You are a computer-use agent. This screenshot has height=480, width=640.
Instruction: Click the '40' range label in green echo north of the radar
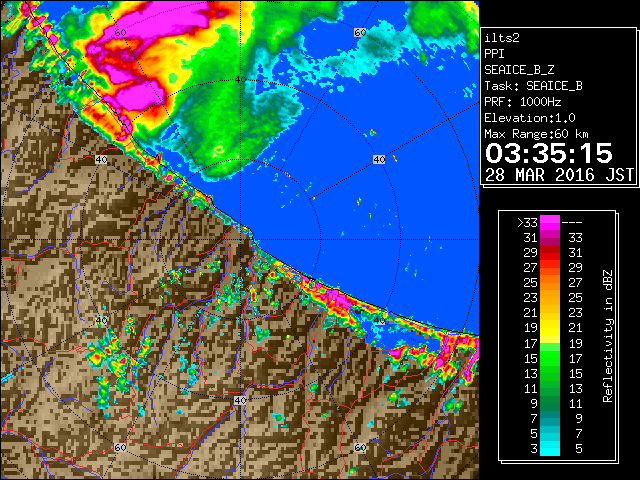click(x=240, y=80)
